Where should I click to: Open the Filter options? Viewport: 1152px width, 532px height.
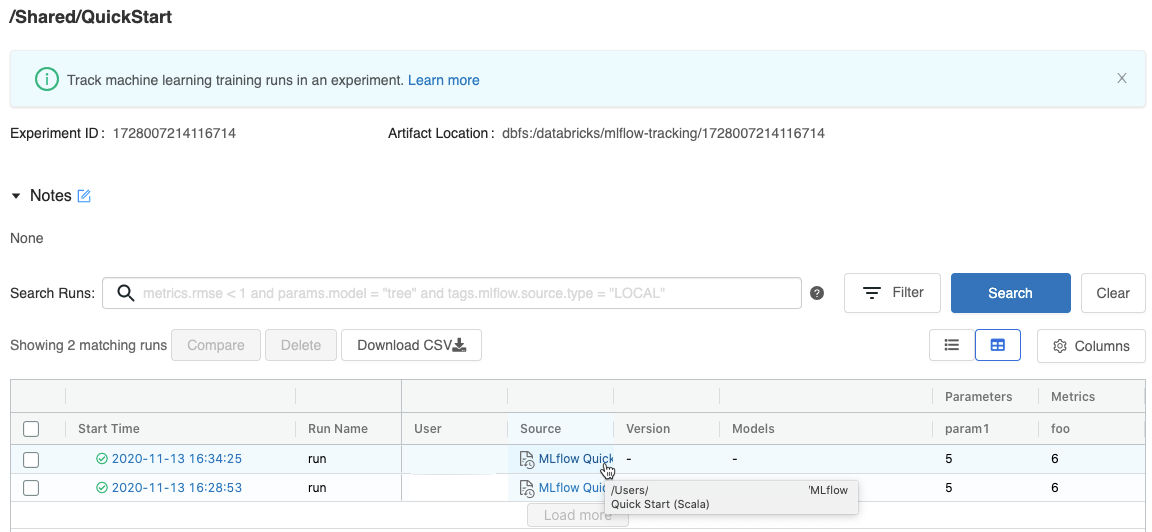[892, 293]
